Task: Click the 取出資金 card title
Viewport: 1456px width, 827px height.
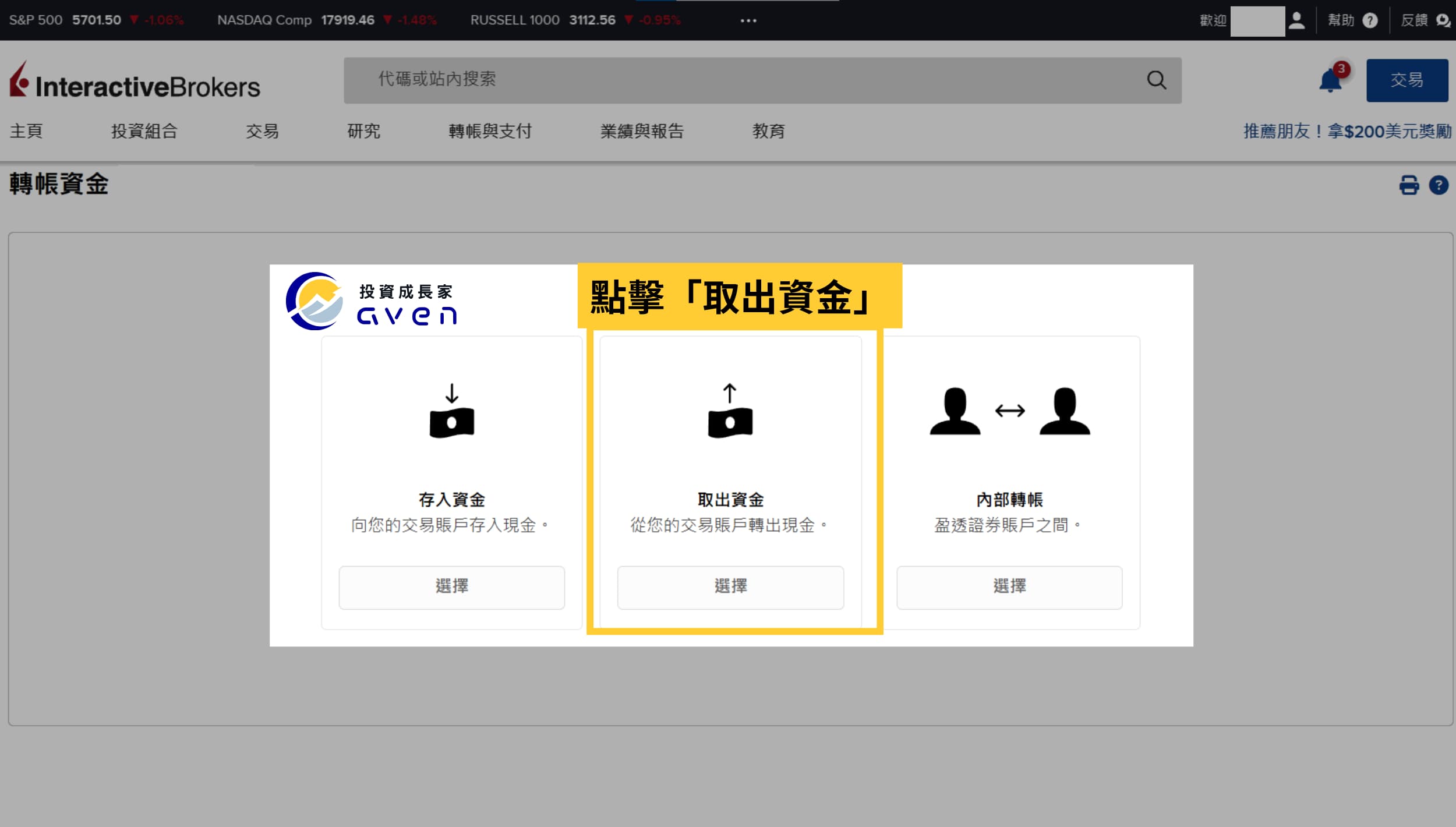Action: (730, 499)
